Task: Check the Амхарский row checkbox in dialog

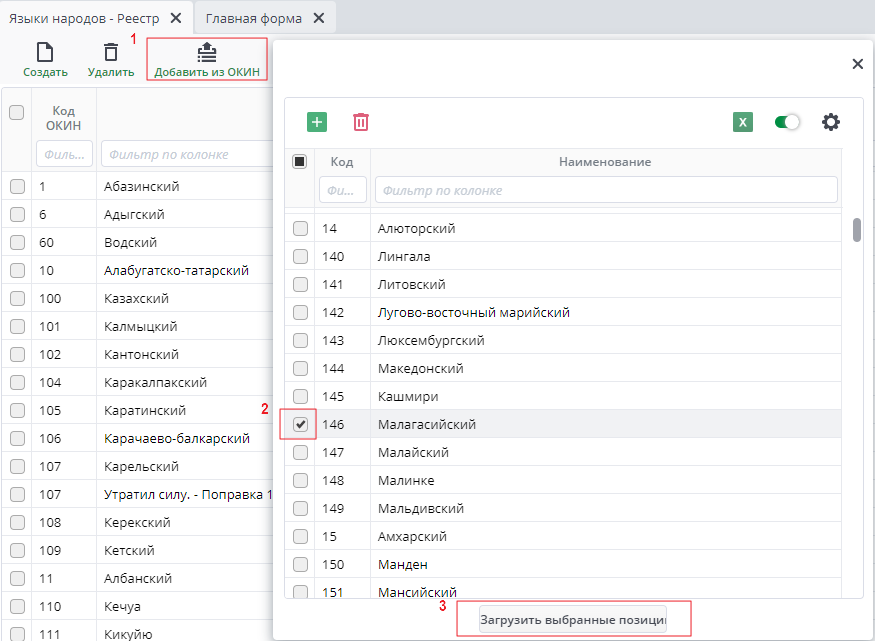Action: pyautogui.click(x=300, y=536)
